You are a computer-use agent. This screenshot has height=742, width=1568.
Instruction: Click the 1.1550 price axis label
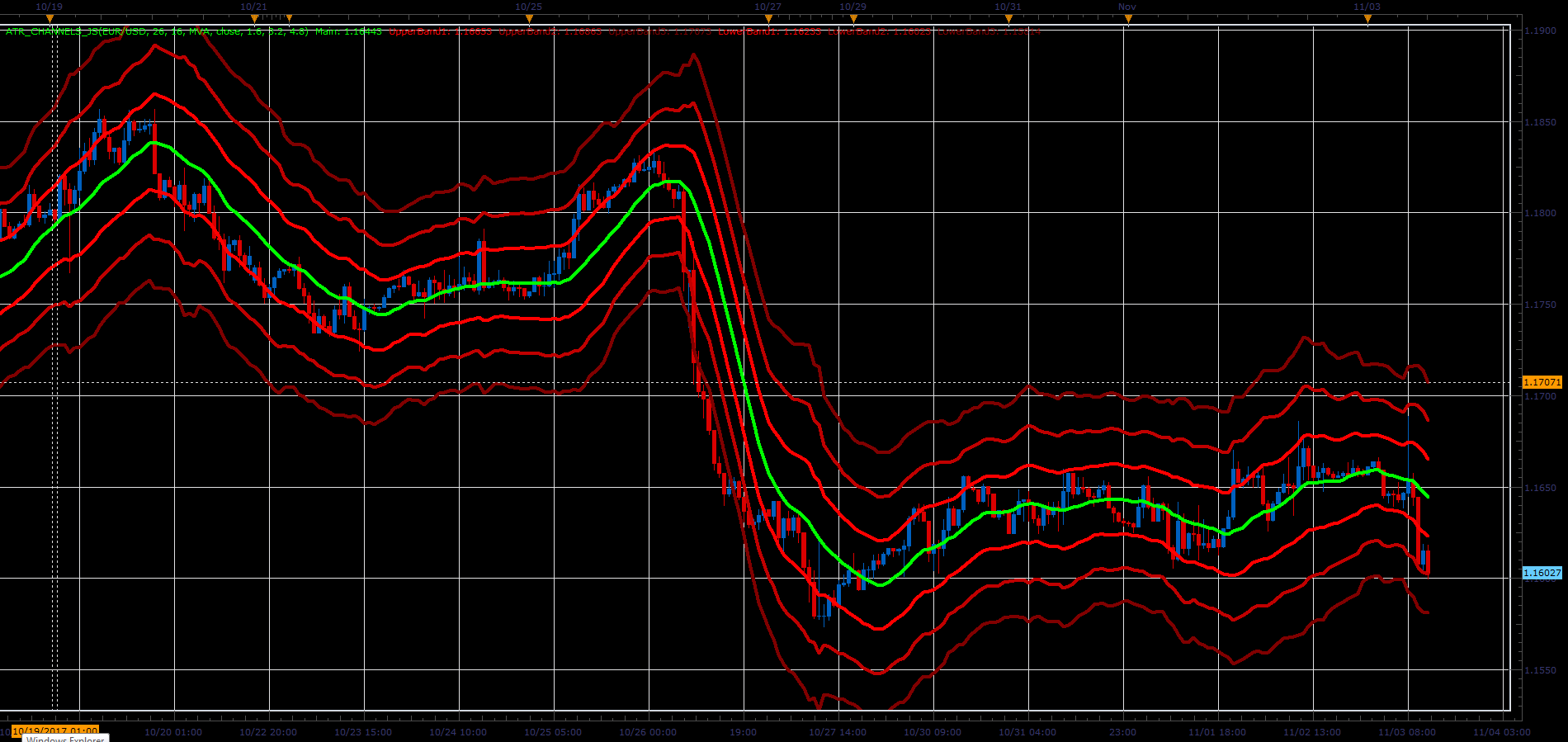point(1540,670)
